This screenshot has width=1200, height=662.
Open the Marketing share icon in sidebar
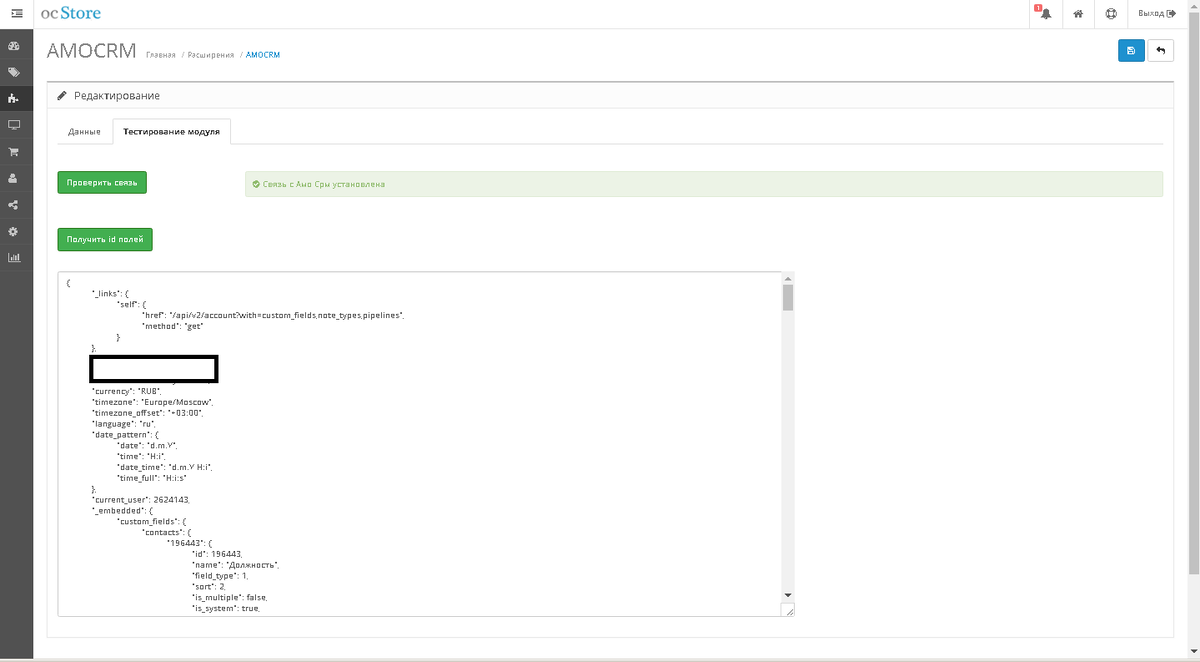(14, 205)
